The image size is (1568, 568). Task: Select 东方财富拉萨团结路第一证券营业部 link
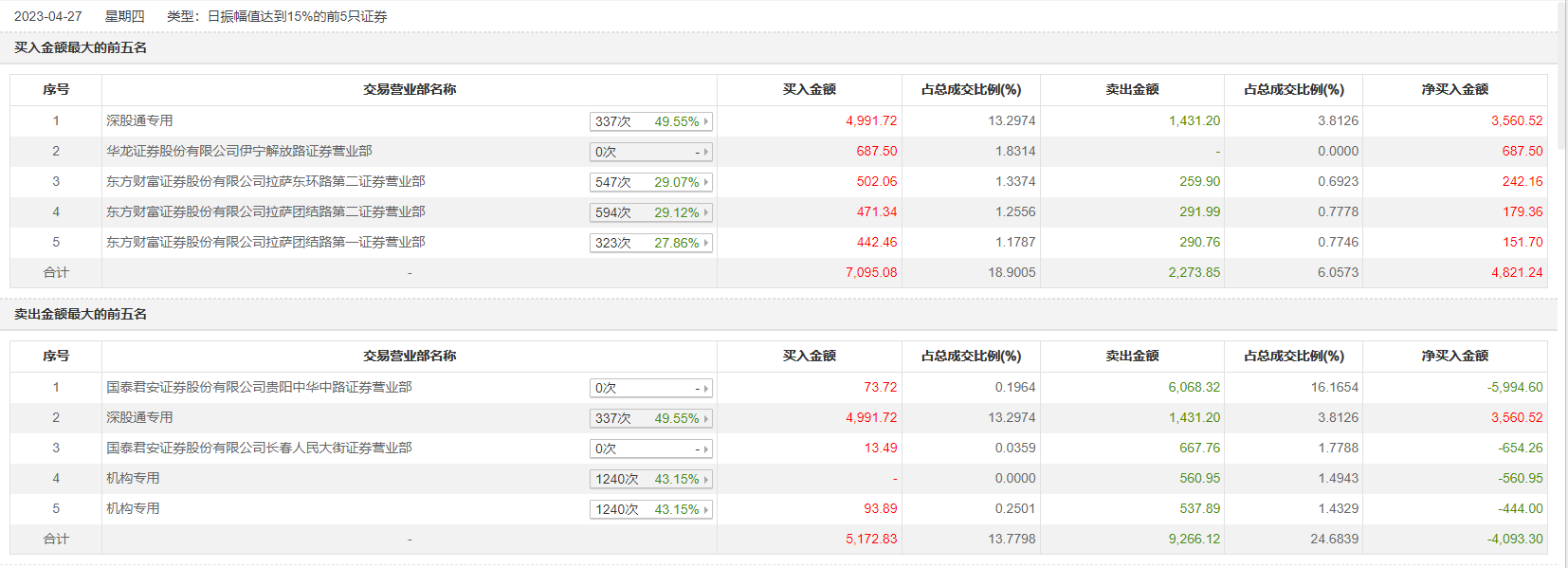(x=265, y=242)
